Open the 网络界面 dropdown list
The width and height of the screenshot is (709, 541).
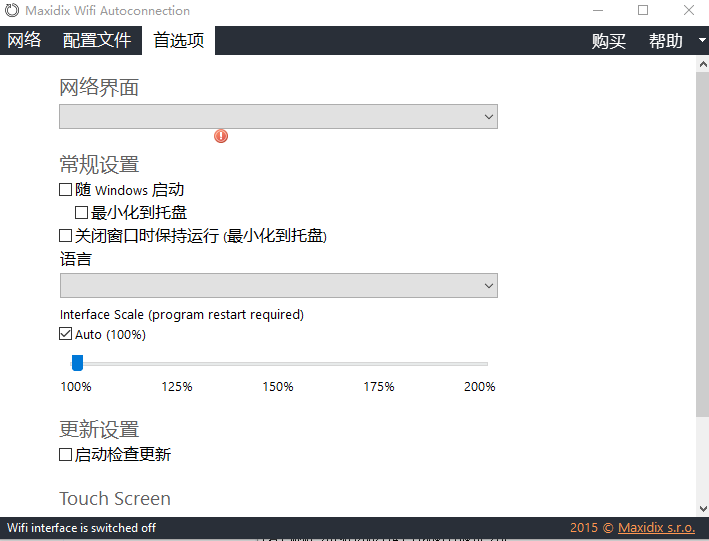tap(278, 117)
